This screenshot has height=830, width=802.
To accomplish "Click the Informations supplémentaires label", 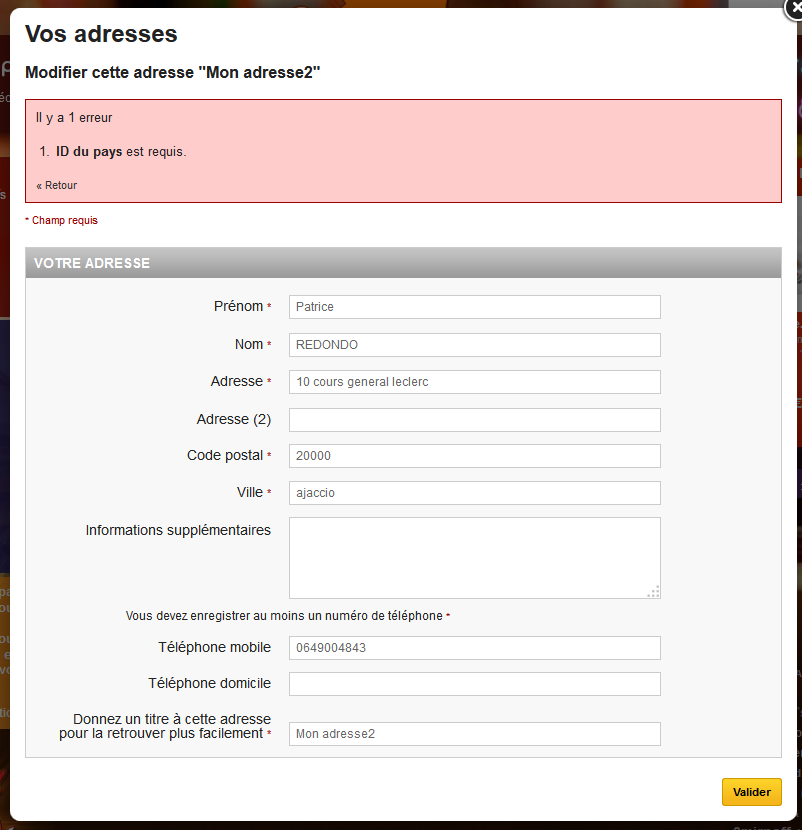I will click(178, 530).
